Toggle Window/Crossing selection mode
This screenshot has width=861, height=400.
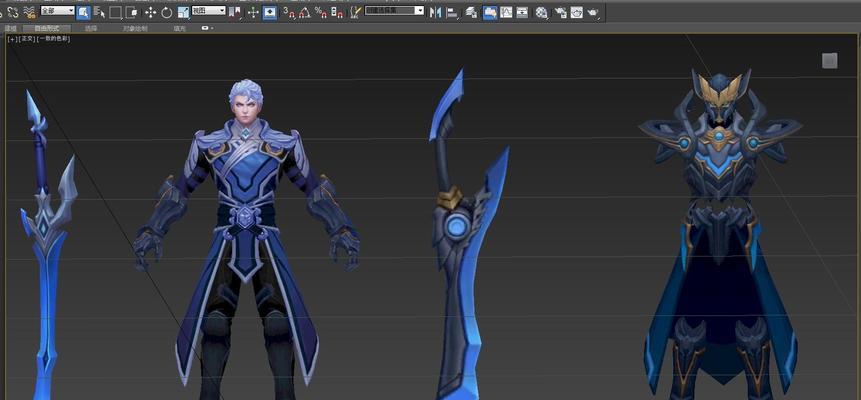click(132, 12)
